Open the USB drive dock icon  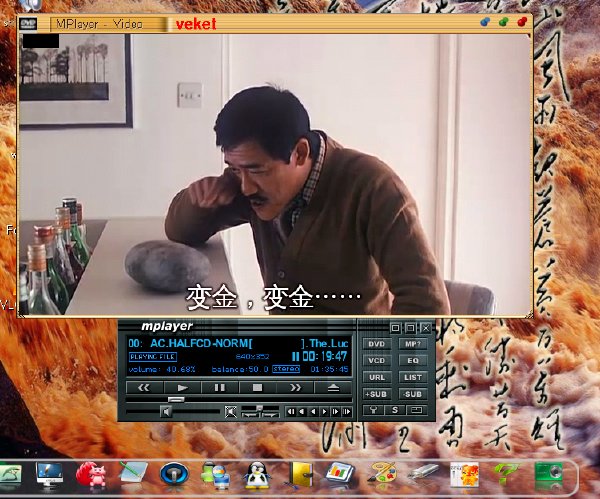(x=423, y=473)
